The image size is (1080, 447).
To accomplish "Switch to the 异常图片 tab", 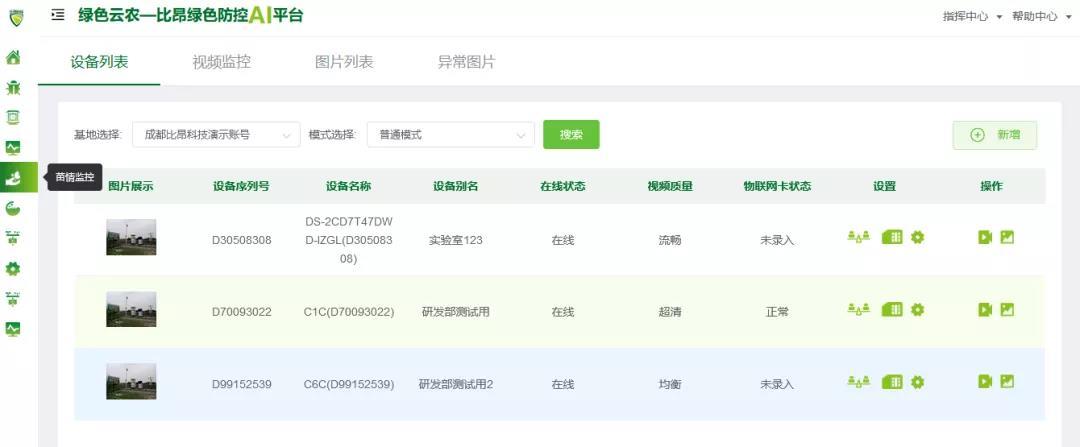I will (x=466, y=62).
